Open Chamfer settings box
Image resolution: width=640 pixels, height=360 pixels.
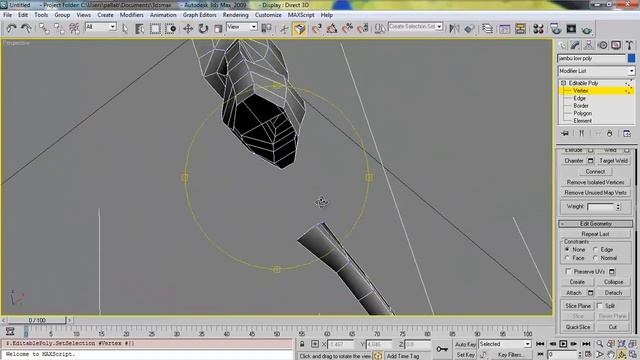coord(590,161)
